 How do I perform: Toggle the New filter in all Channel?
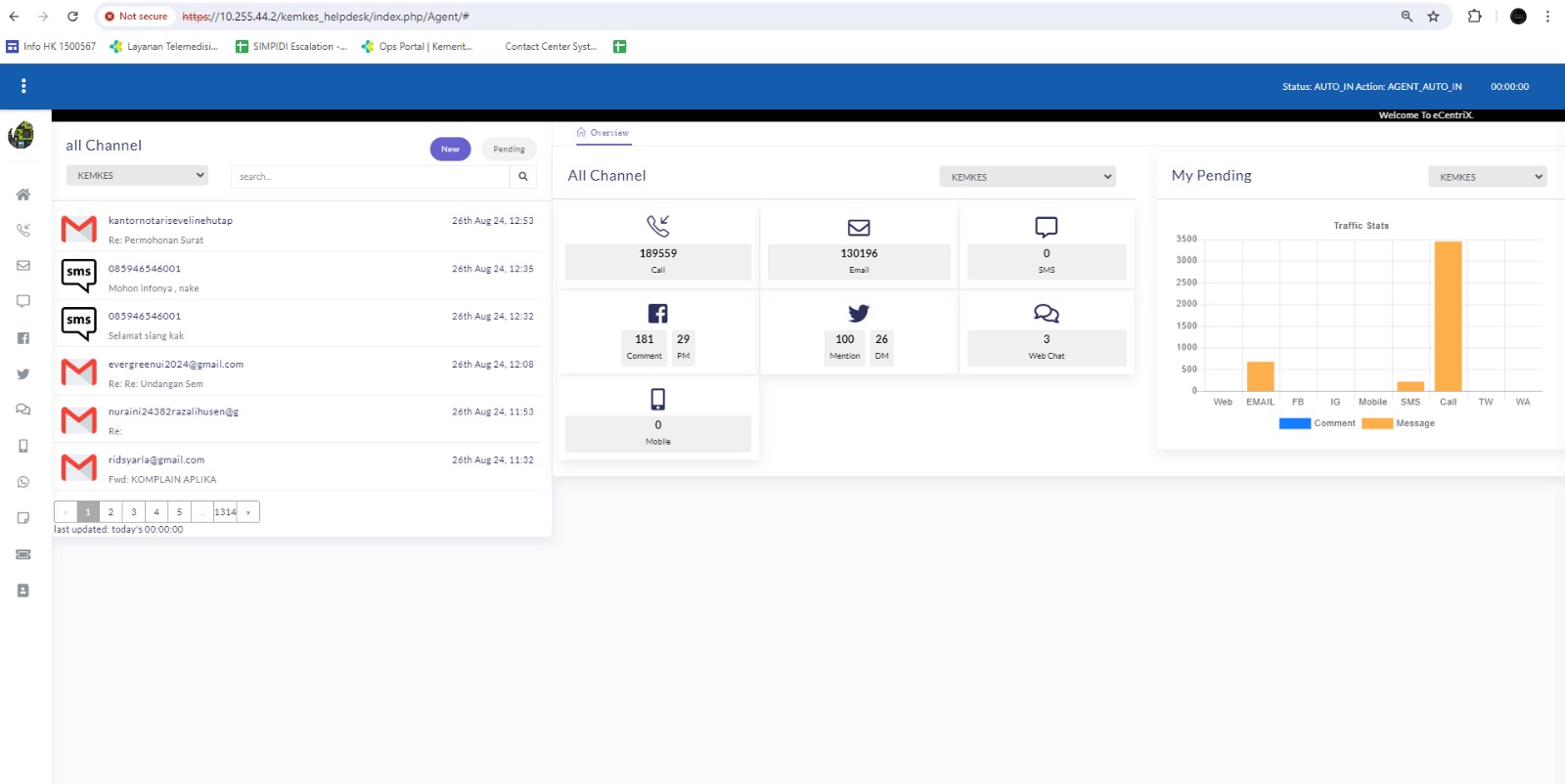pos(450,150)
